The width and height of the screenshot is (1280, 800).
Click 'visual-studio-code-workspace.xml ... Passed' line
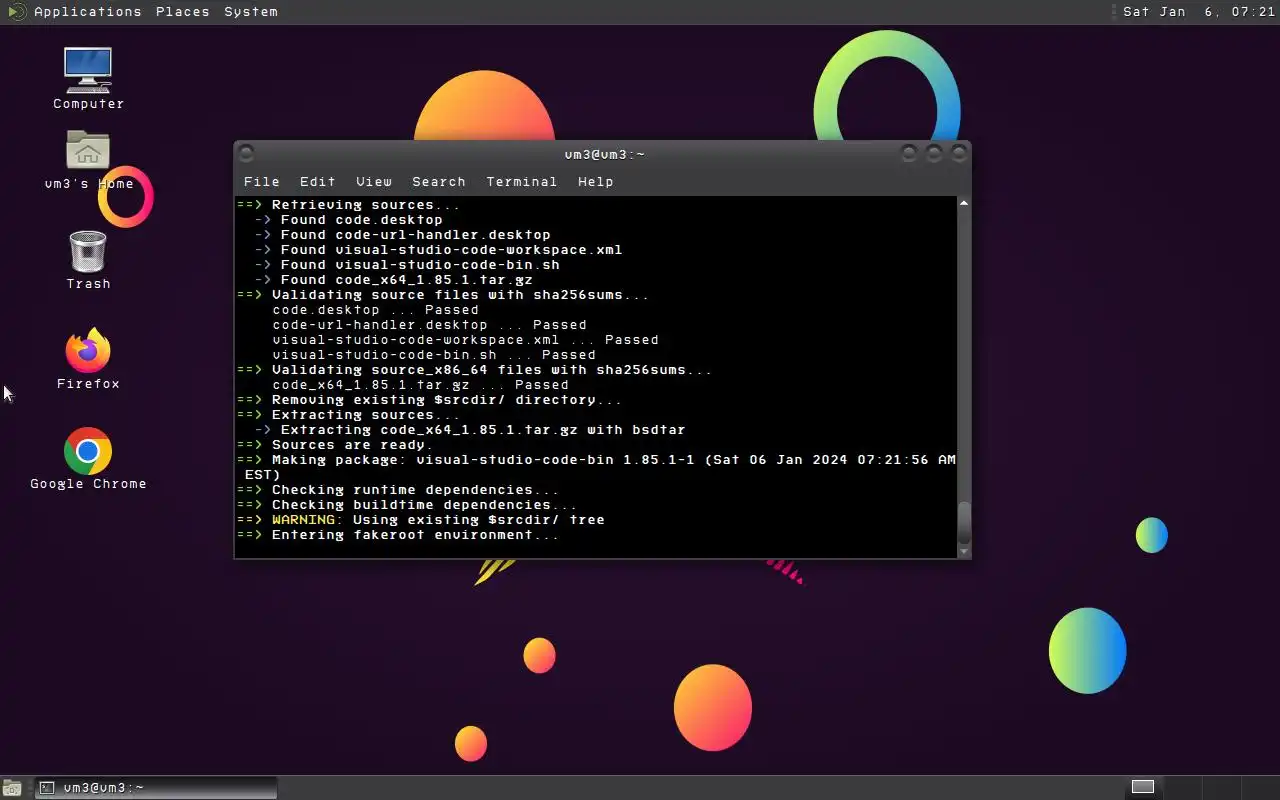pos(465,340)
